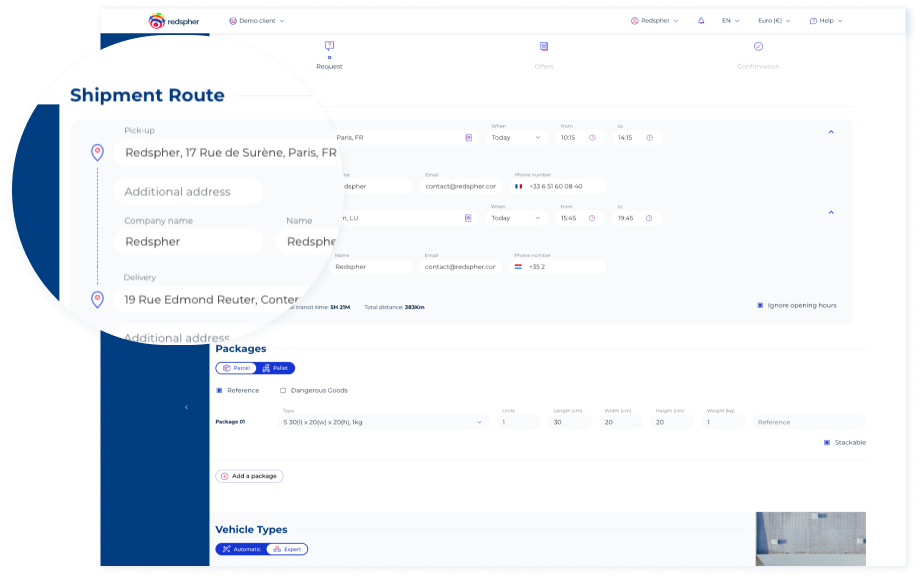The height and width of the screenshot is (576, 920).
Task: Open pick-up When dropdown set to Today
Action: [516, 138]
